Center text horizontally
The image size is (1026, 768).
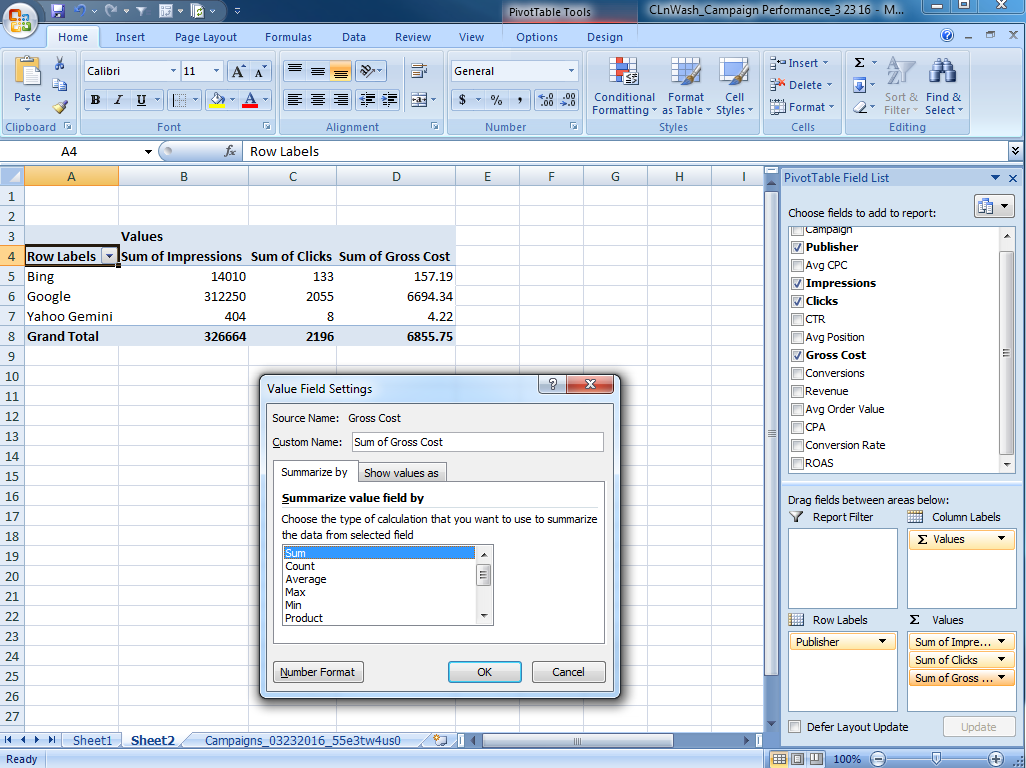coord(318,100)
